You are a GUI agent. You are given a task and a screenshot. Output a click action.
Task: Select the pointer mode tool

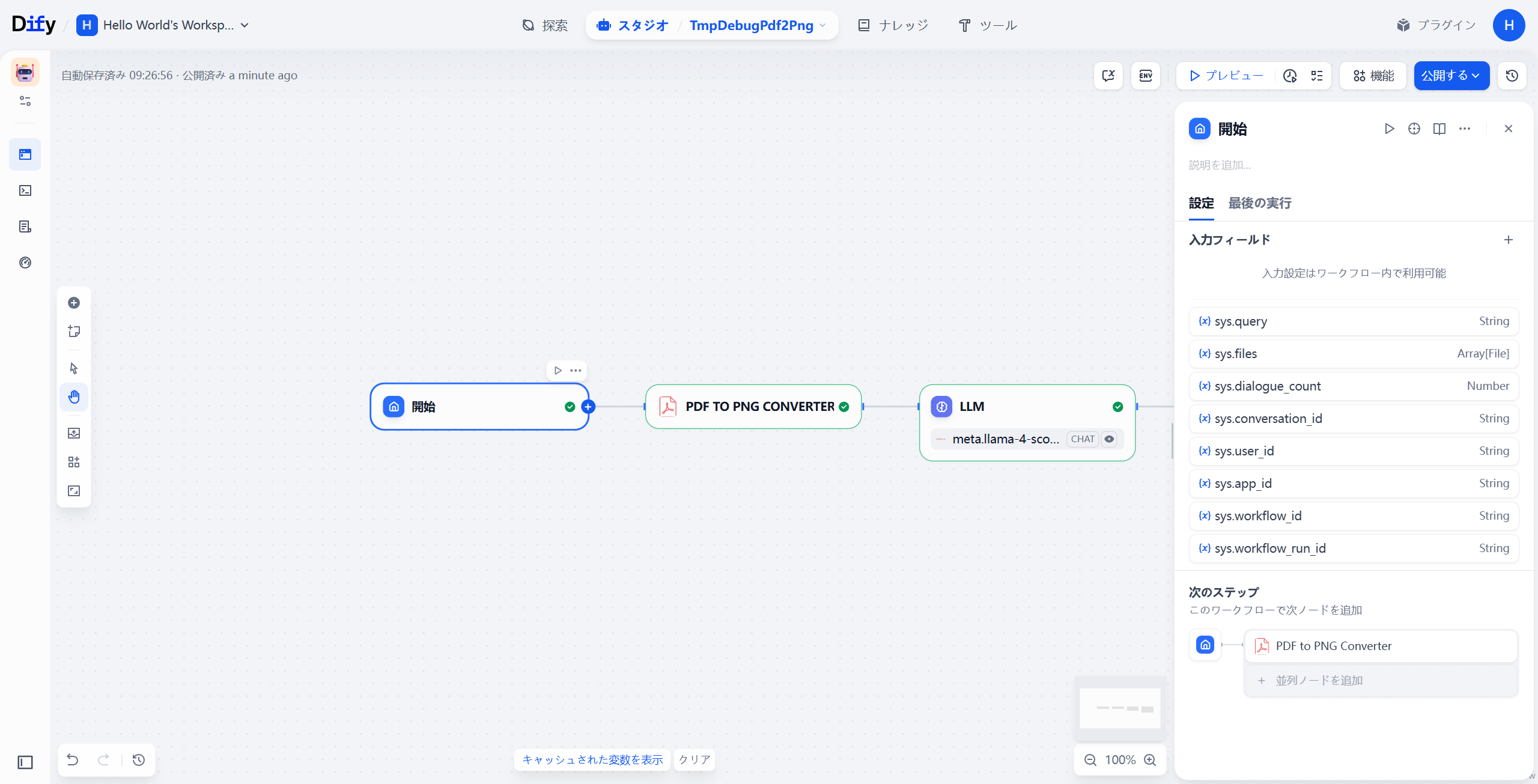pos(74,368)
